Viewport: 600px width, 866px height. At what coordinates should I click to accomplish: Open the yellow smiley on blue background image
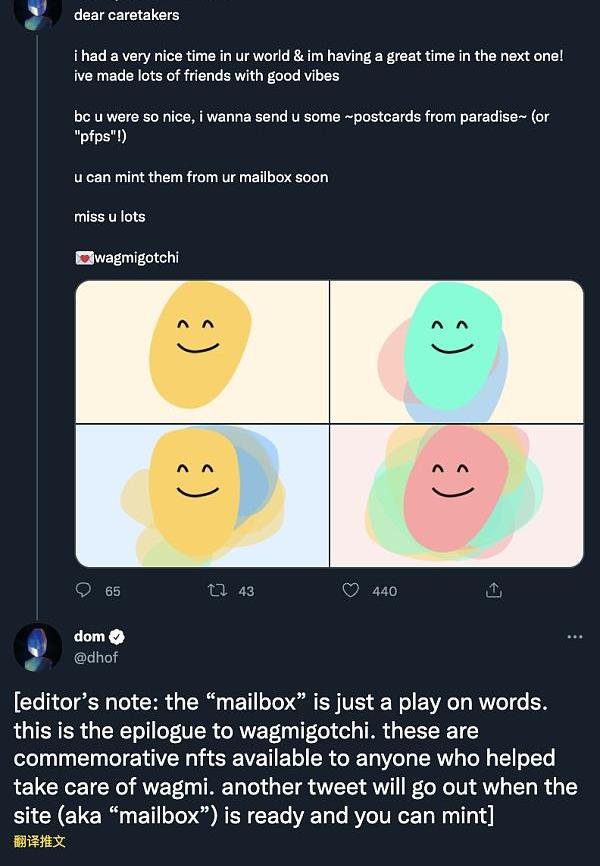202,496
